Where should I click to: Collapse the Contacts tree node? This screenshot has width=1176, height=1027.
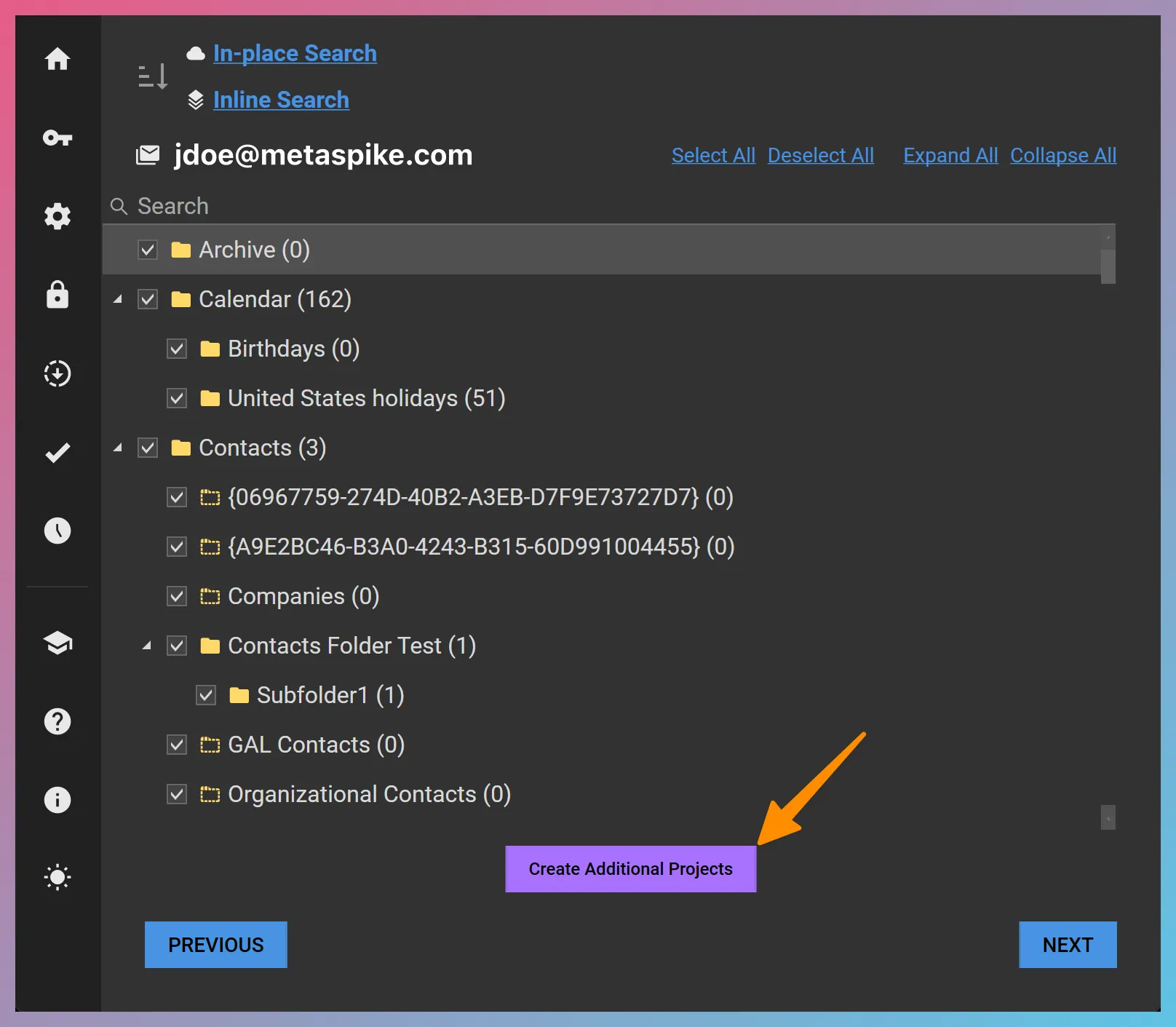click(119, 448)
